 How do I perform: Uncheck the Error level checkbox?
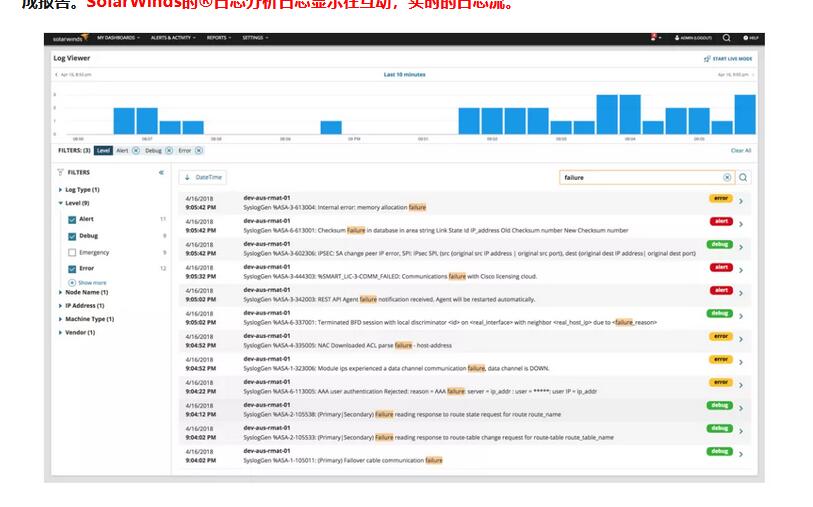(72, 269)
